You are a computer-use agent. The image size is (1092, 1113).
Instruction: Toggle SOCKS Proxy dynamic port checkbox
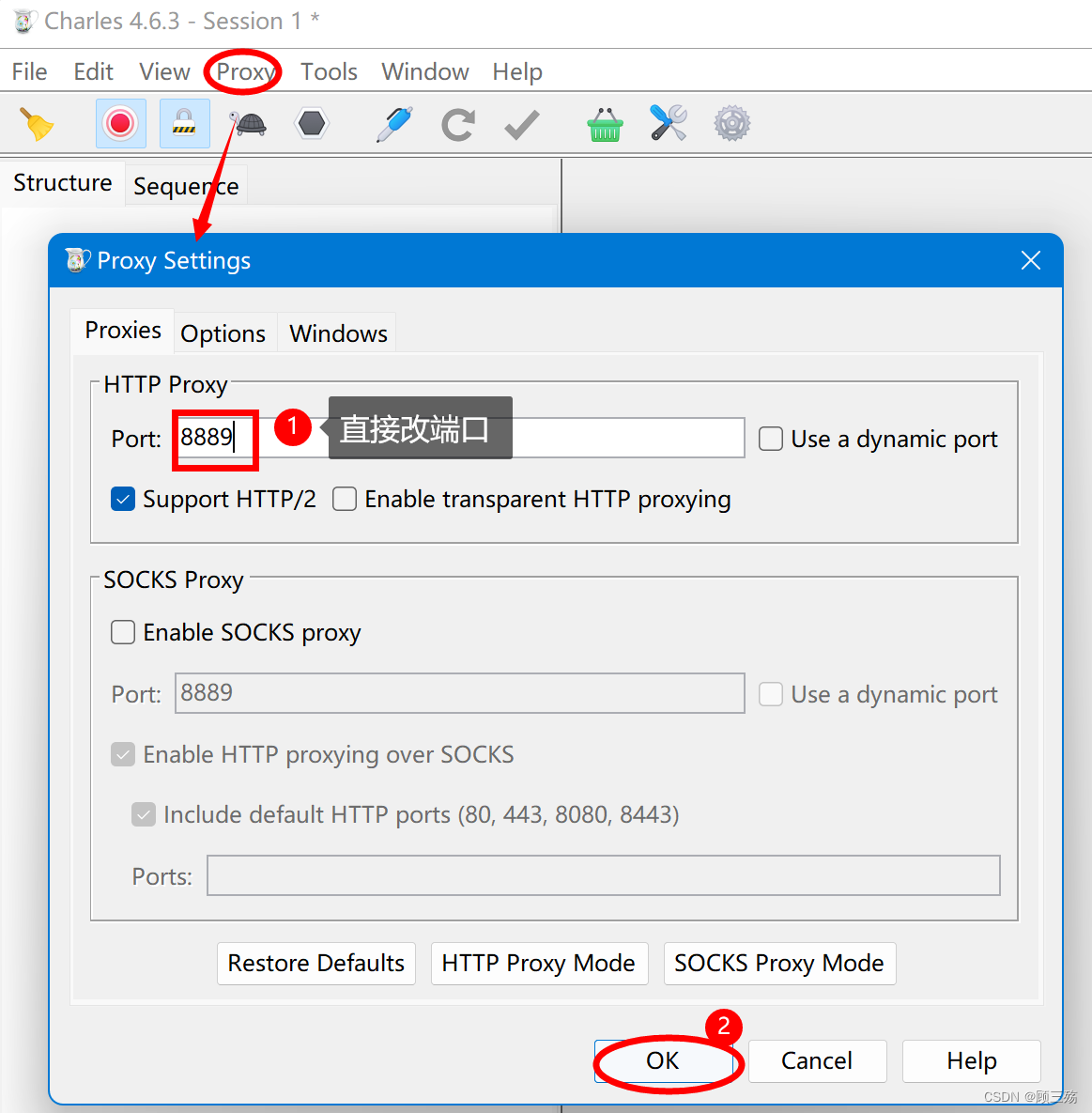(771, 694)
